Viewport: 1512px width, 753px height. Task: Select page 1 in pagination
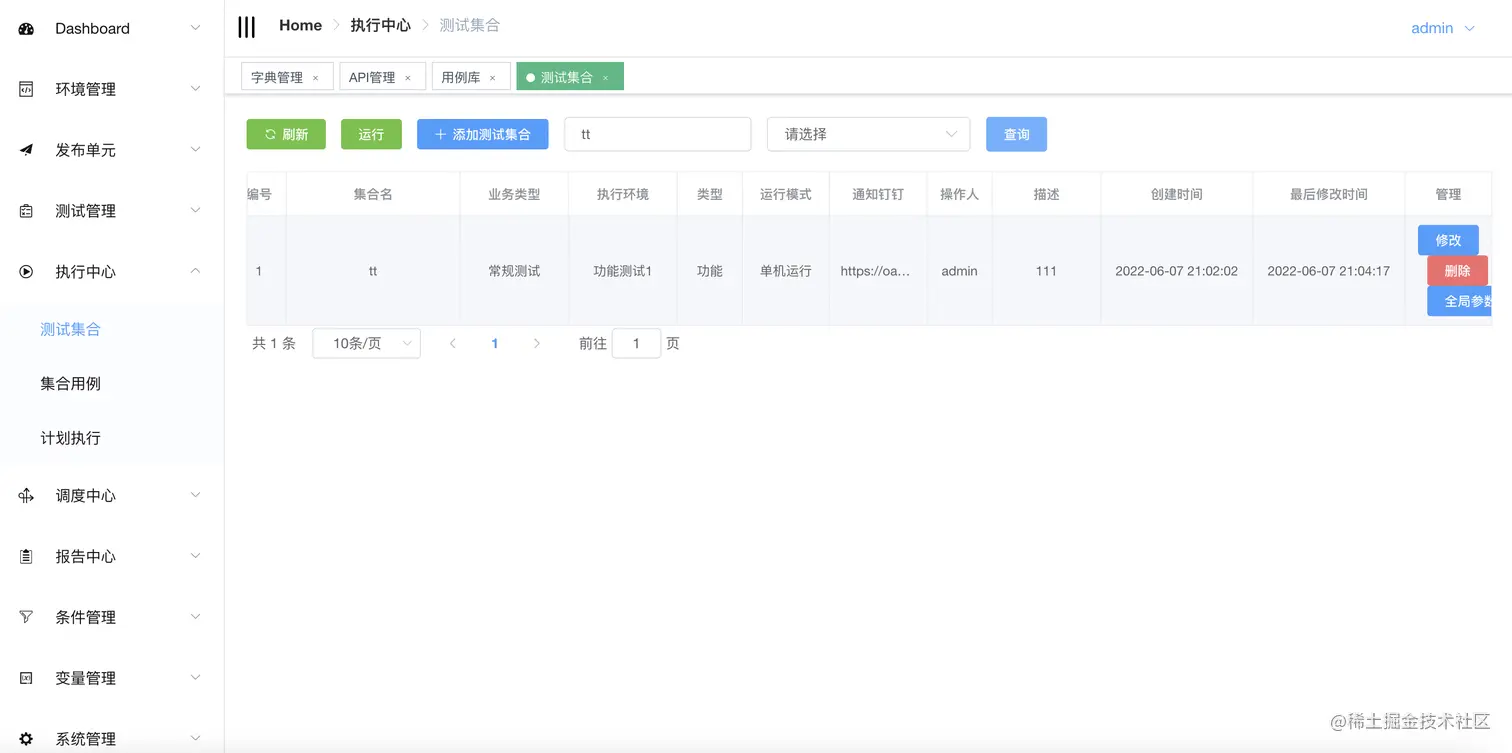tap(495, 343)
